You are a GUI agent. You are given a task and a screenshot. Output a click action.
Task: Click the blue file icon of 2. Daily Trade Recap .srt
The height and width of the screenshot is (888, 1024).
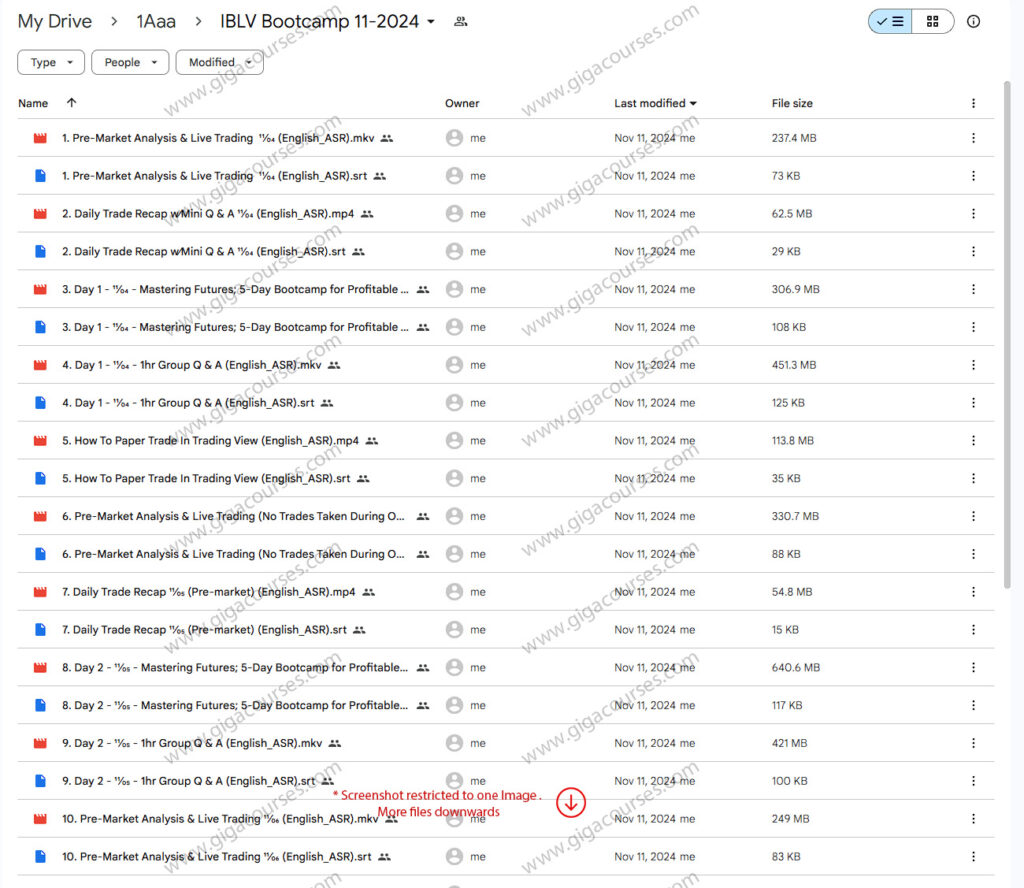40,252
